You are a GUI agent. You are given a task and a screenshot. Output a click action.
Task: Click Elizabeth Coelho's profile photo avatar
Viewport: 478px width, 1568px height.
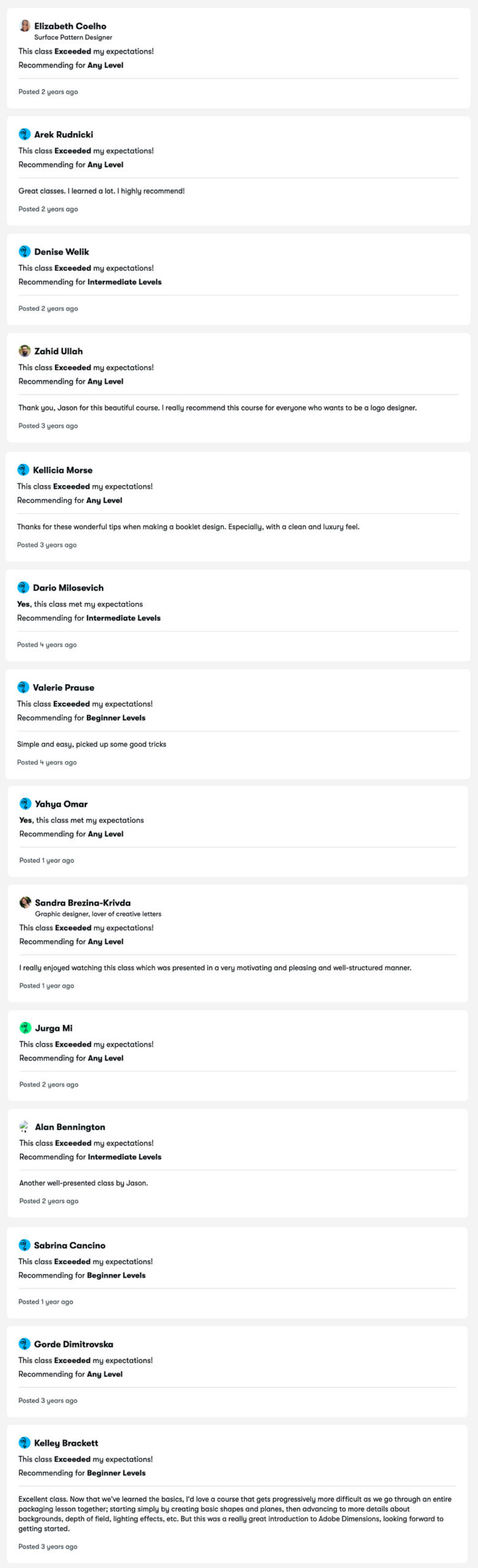tap(25, 26)
